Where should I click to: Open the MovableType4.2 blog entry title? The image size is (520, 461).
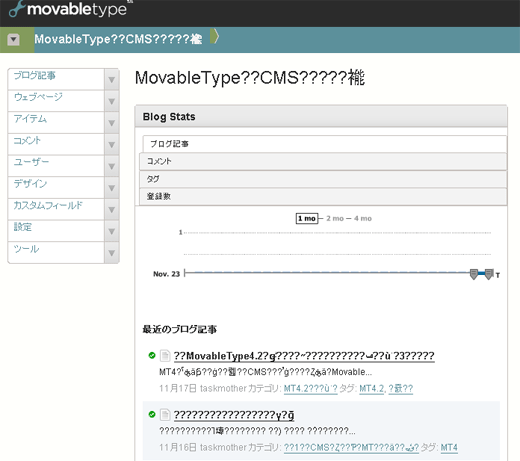tap(304, 356)
